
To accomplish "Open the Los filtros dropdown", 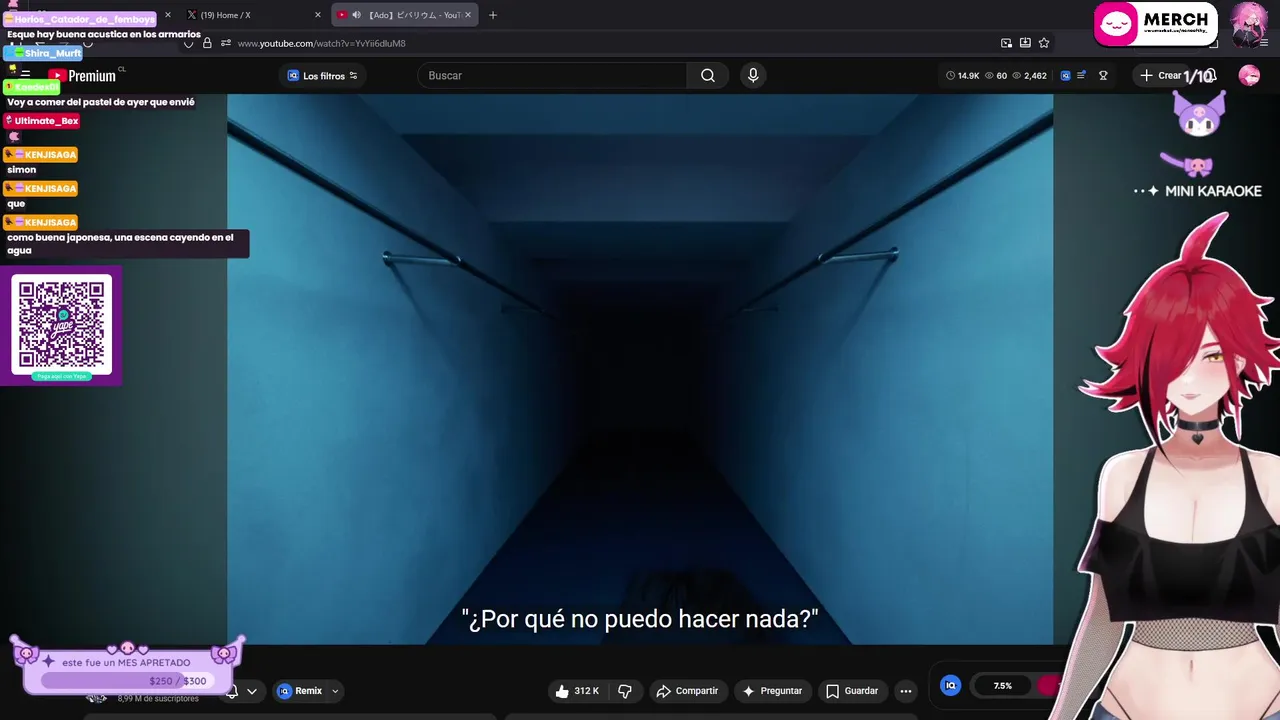I will (322, 76).
